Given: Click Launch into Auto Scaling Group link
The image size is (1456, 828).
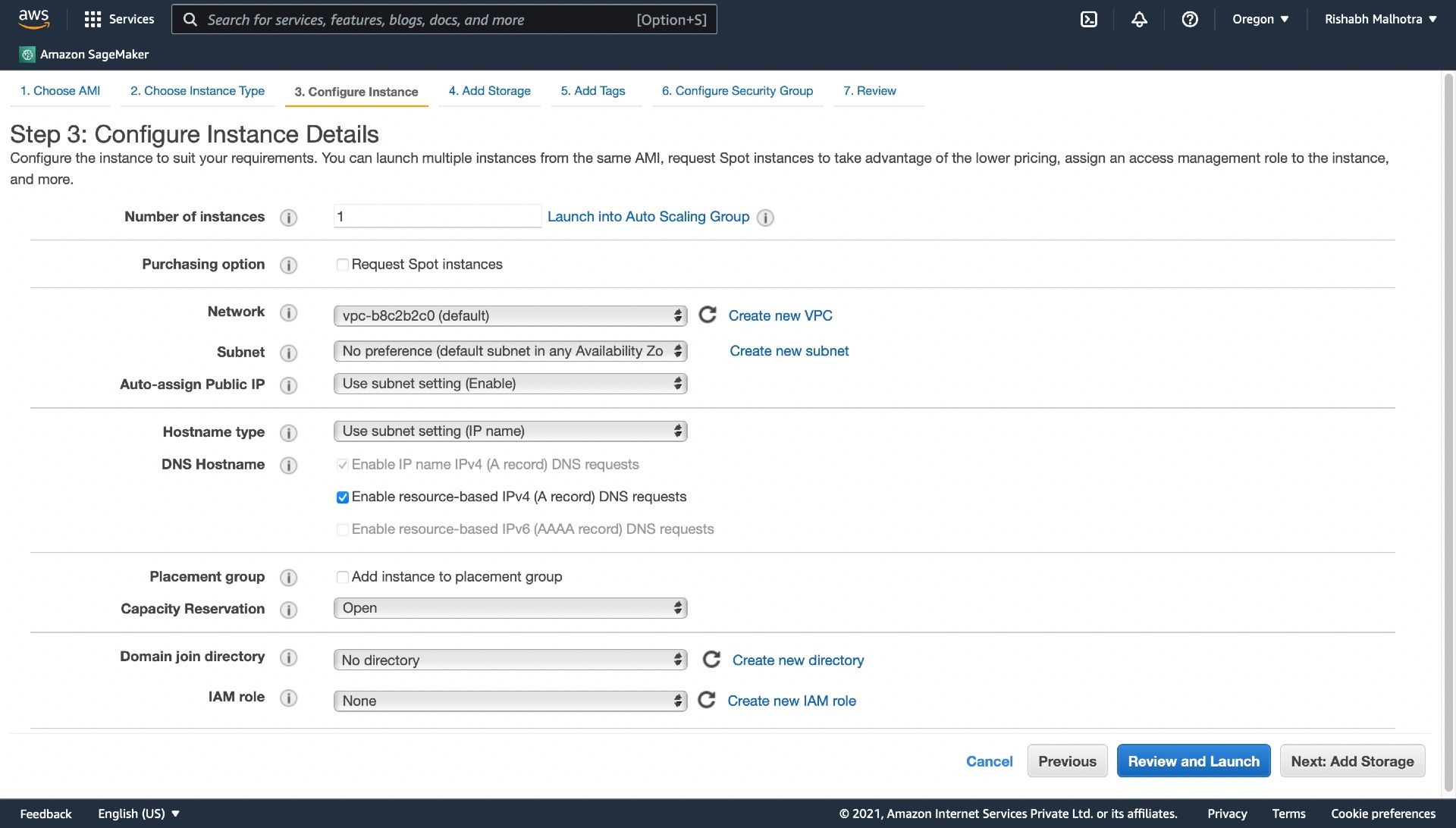Looking at the screenshot, I should 648,217.
